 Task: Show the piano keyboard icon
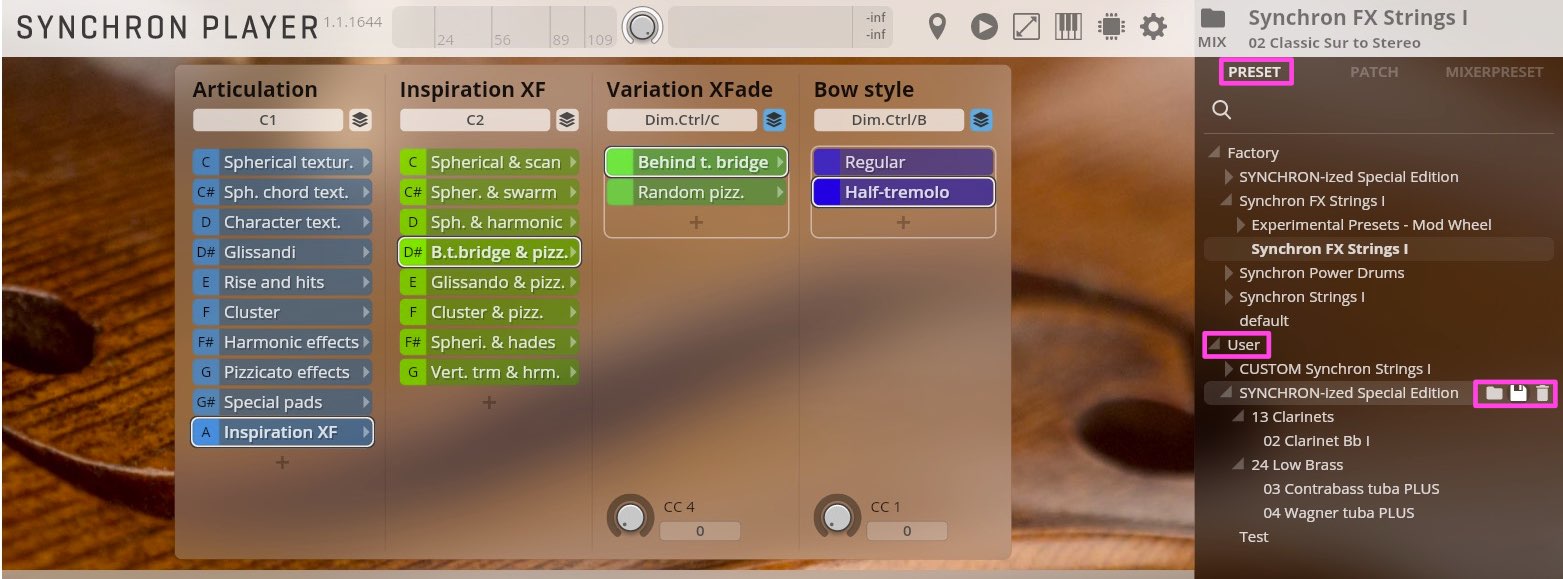click(x=1068, y=27)
